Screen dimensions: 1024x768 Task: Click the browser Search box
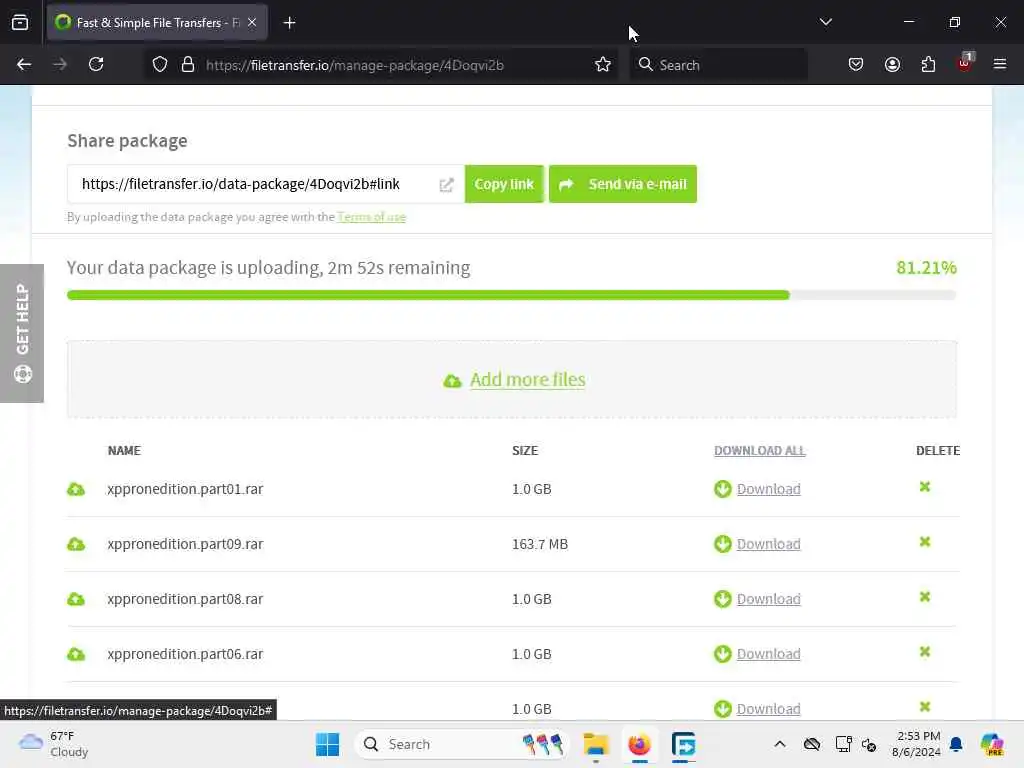pos(718,65)
